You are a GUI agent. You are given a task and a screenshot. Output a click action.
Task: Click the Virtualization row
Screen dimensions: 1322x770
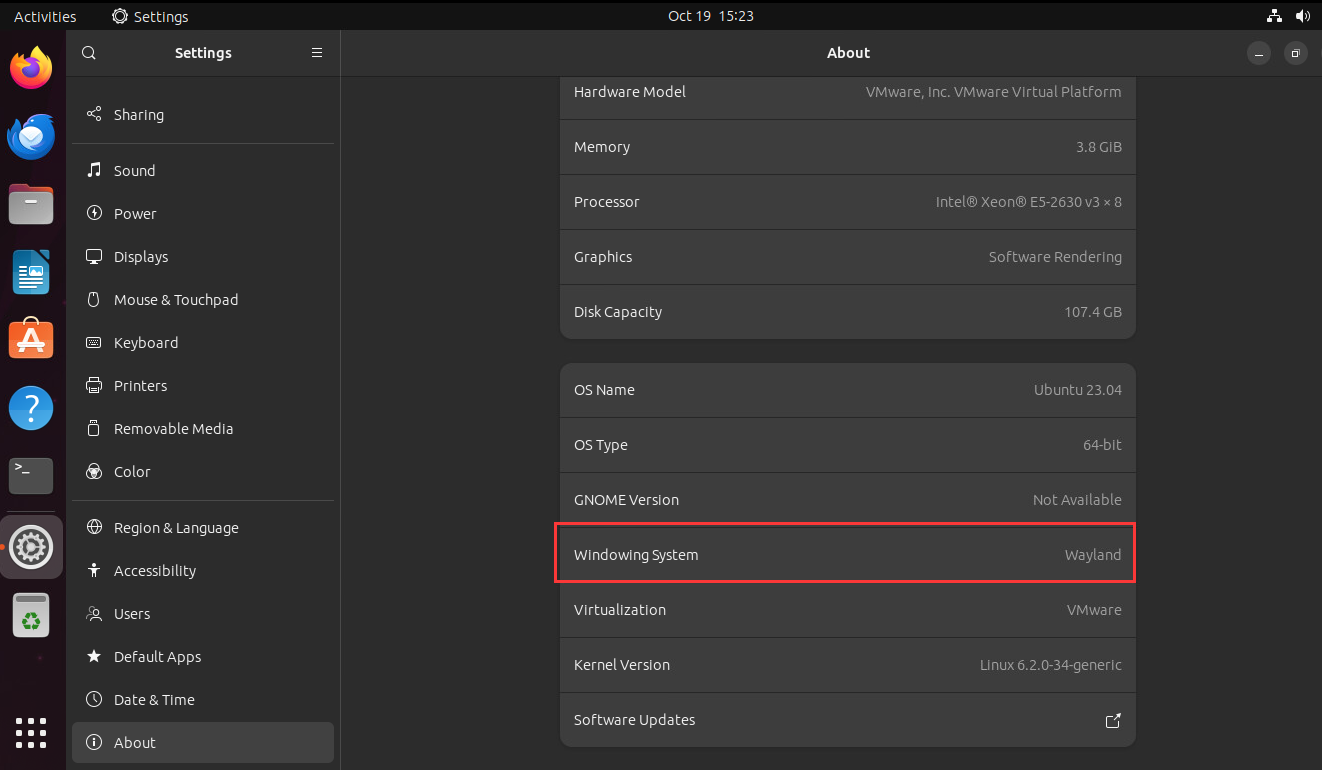848,610
